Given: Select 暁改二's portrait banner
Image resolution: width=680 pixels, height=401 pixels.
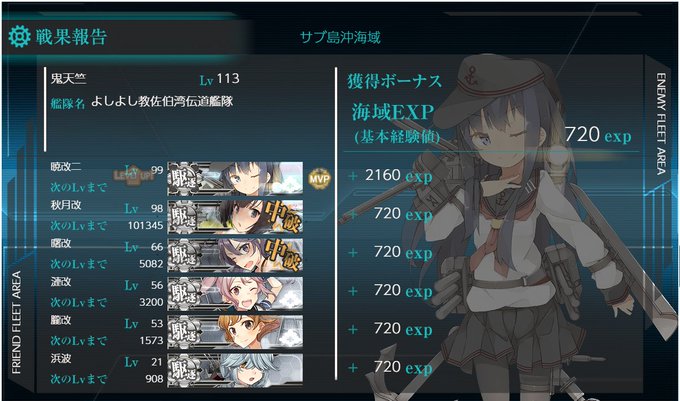Looking at the screenshot, I should 235,179.
